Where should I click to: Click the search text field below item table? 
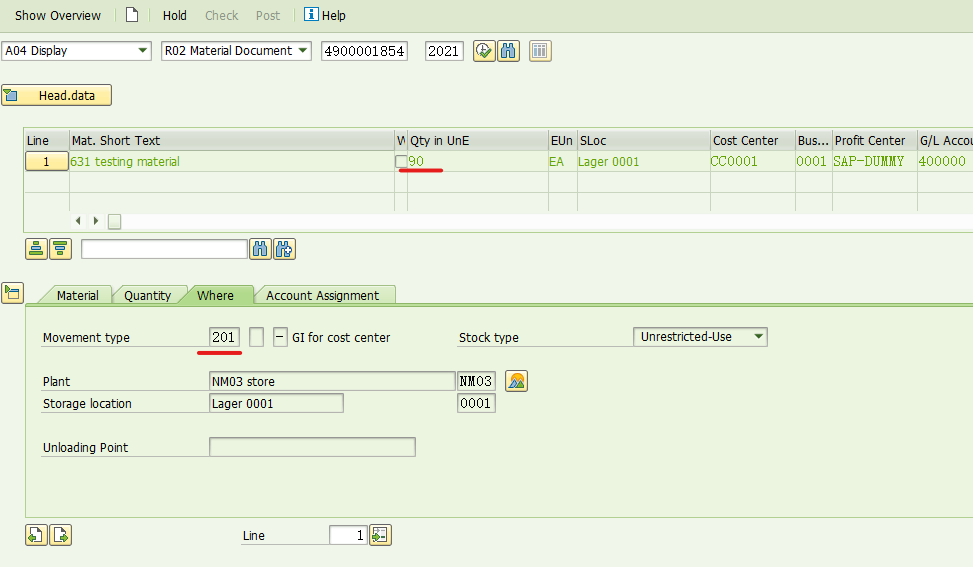point(164,249)
